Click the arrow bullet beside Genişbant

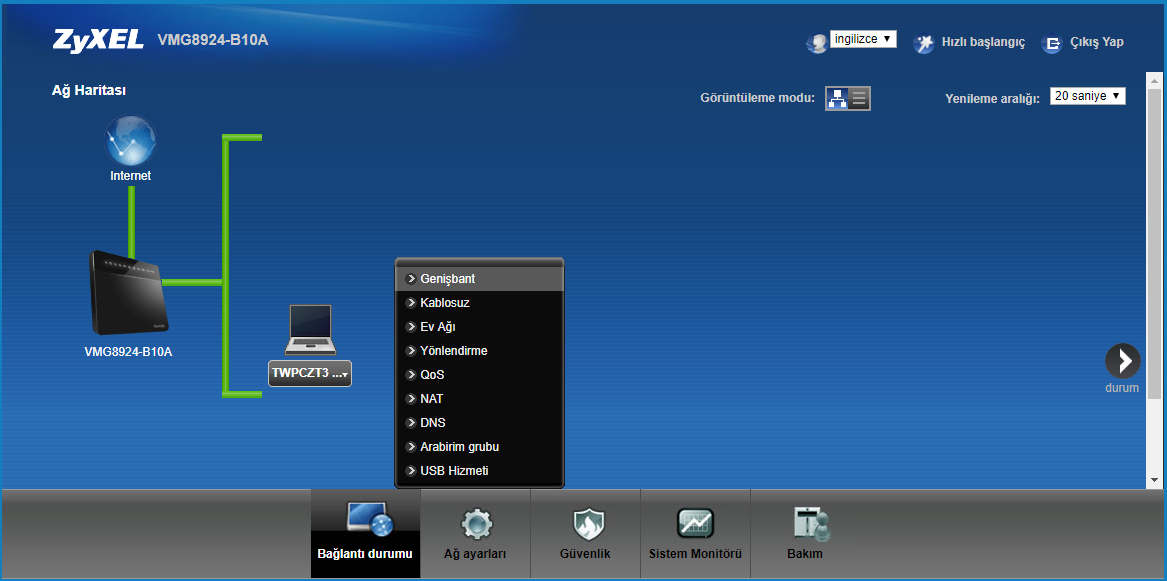tap(410, 279)
